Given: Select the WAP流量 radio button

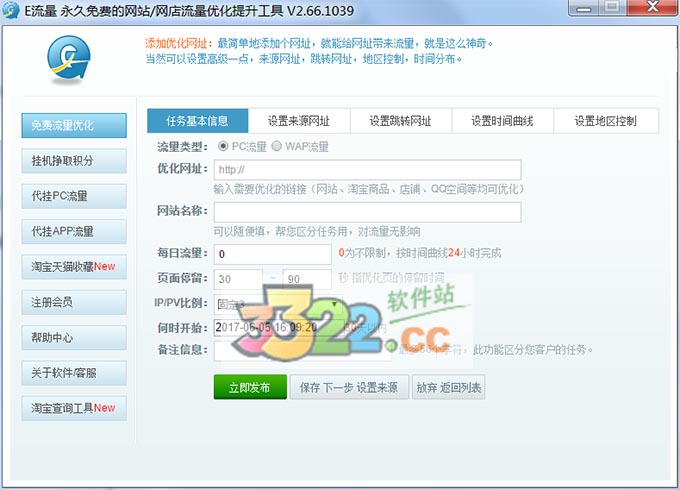Looking at the screenshot, I should click(x=276, y=146).
